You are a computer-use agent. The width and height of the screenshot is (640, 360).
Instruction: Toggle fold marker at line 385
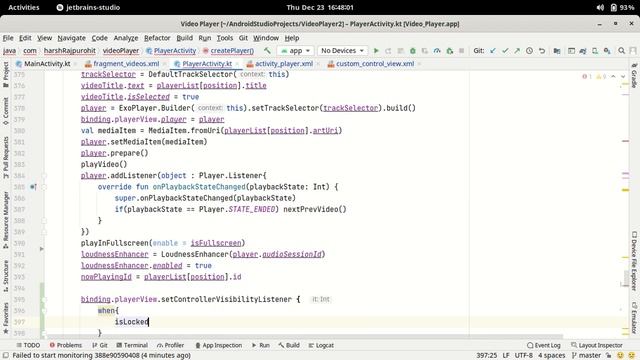pos(44,187)
